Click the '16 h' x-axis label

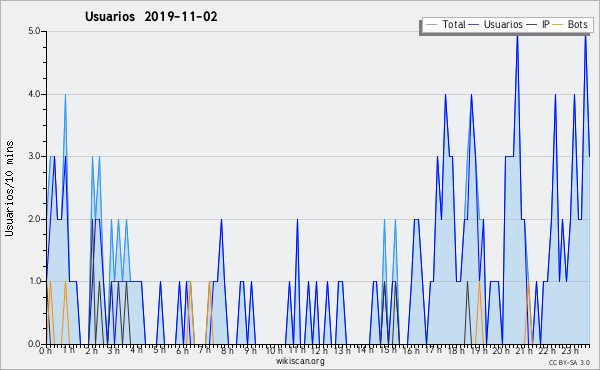(411, 350)
